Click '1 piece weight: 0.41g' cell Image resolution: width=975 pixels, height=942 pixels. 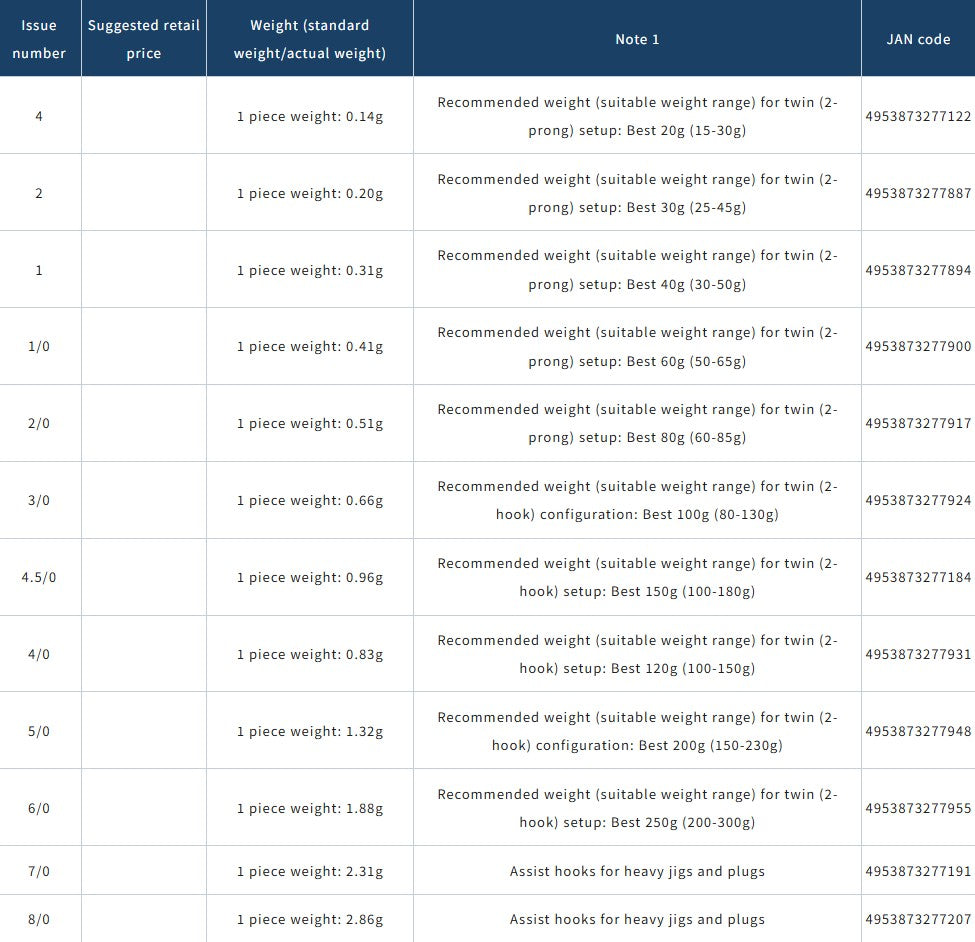[x=310, y=347]
